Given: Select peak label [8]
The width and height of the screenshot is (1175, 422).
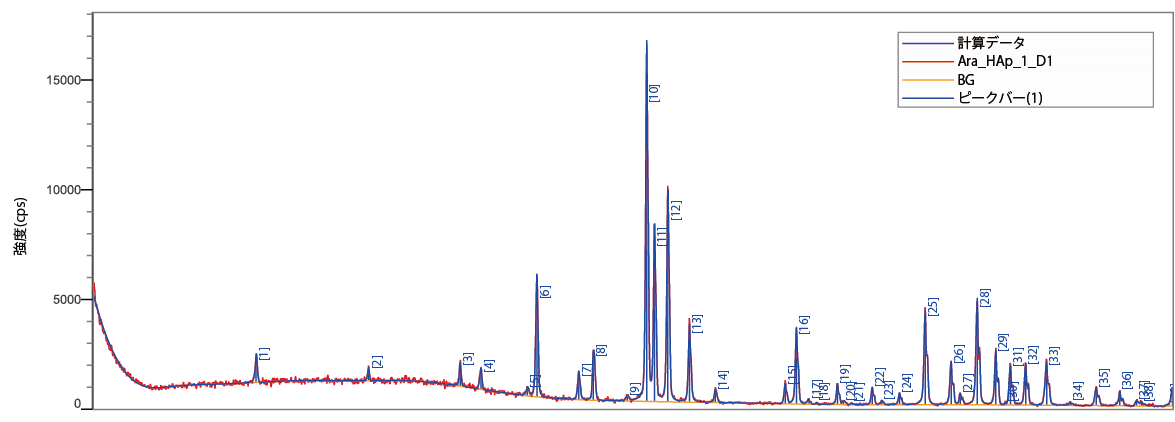Looking at the screenshot, I should coord(601,351).
